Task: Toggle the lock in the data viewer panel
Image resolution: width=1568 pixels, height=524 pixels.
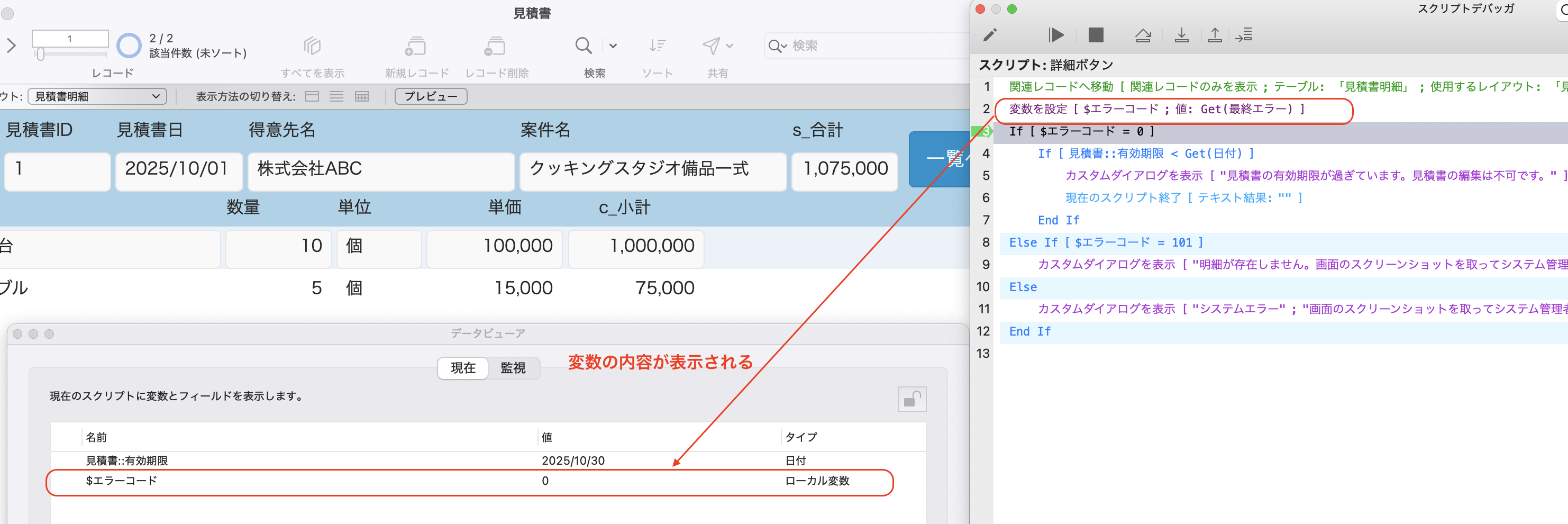Action: coord(912,399)
